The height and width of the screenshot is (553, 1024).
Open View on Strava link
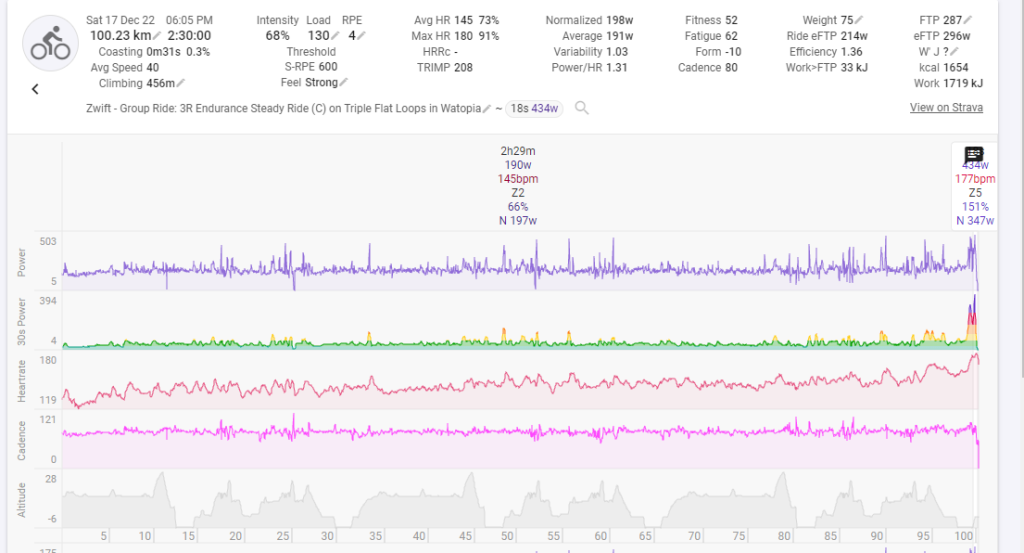(x=946, y=108)
